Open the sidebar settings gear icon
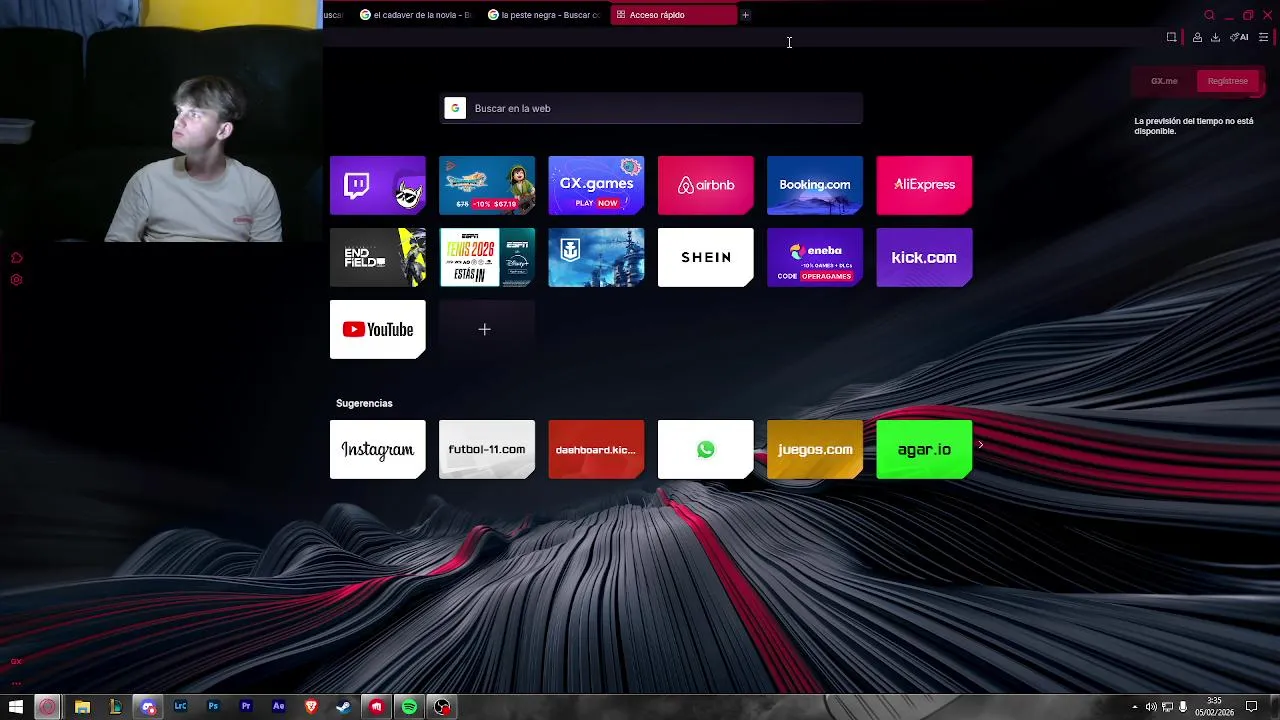 click(16, 280)
